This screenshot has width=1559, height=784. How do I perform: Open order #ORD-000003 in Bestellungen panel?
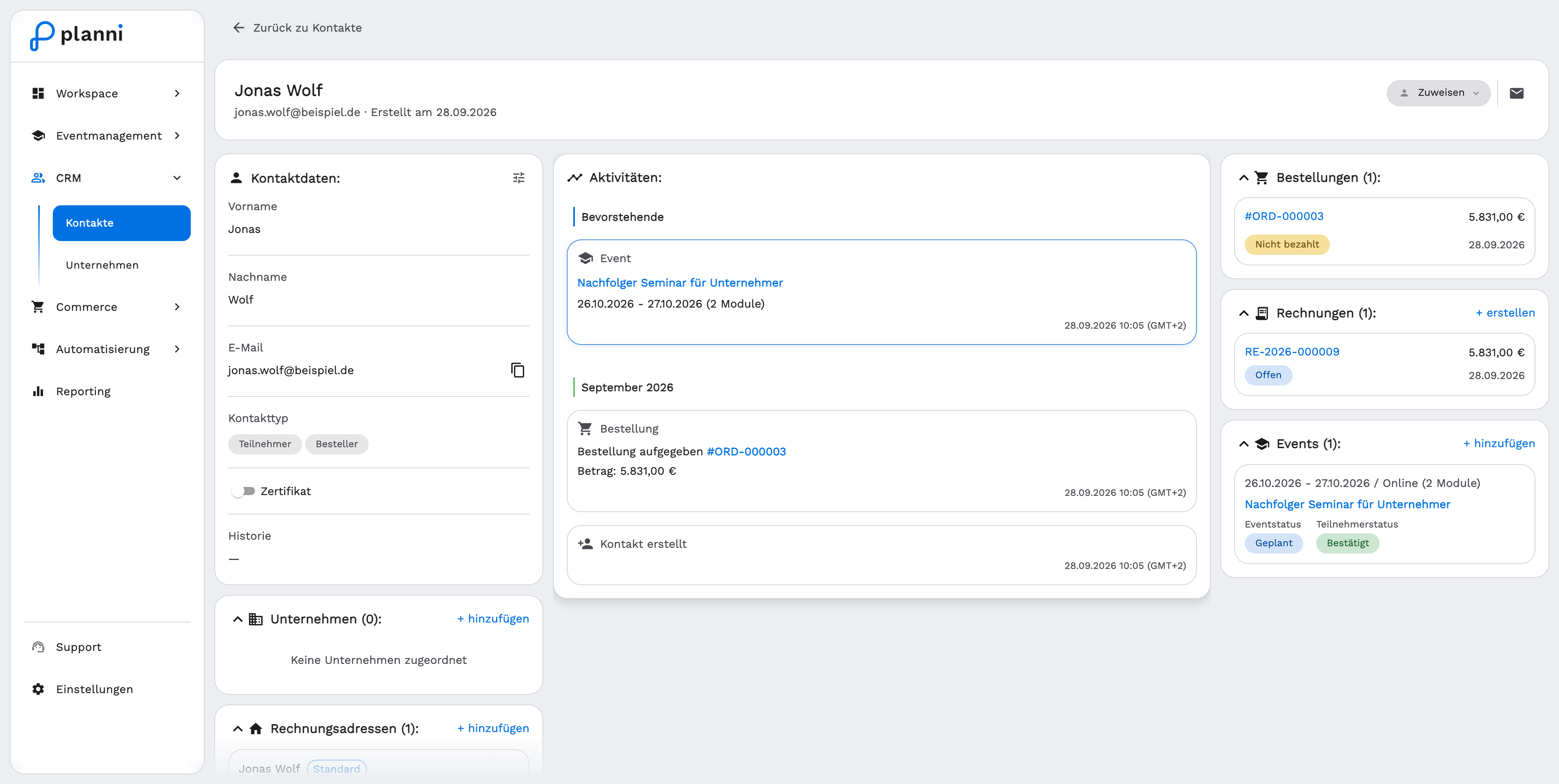(1284, 217)
